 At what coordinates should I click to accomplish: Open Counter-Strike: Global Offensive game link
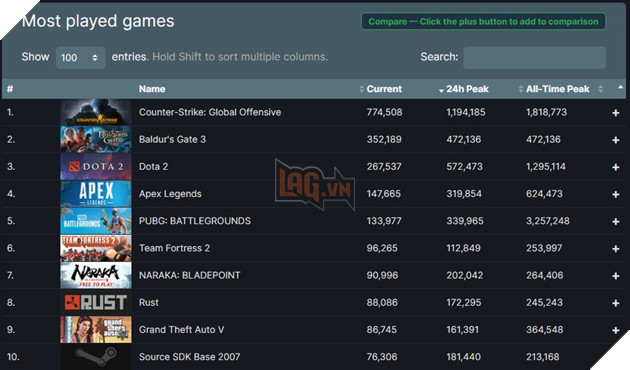click(x=210, y=112)
